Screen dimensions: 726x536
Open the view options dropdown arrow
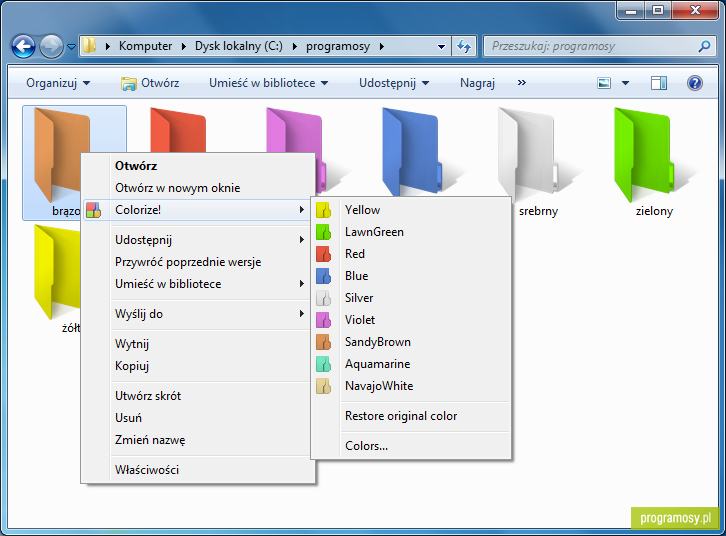[x=625, y=83]
